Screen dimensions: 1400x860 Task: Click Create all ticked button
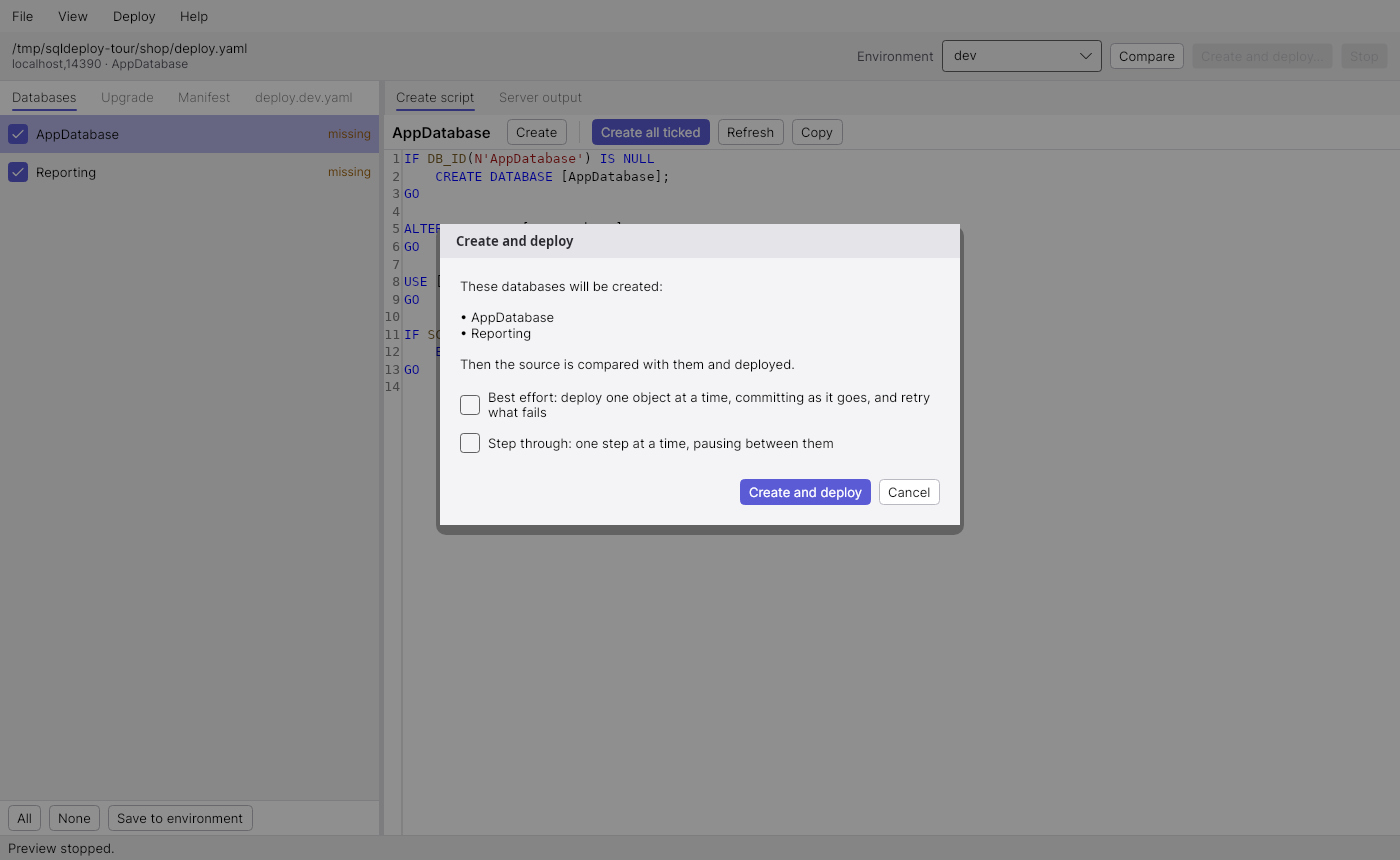651,132
